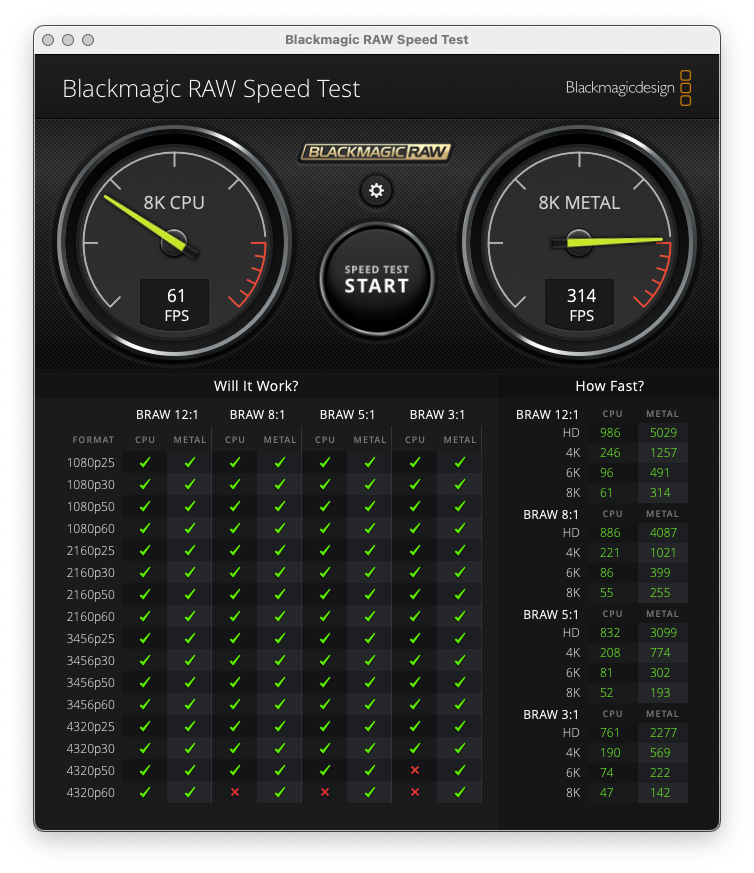Click the 314 FPS readout
The width and height of the screenshot is (754, 873).
click(x=580, y=304)
